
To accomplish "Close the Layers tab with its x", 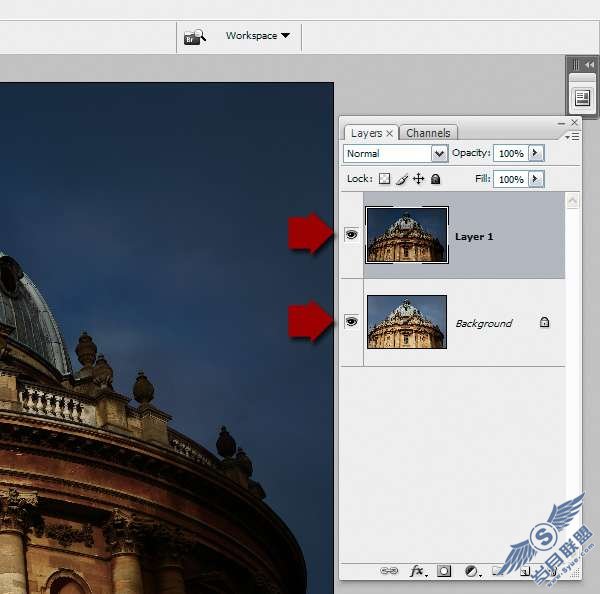I will [390, 133].
